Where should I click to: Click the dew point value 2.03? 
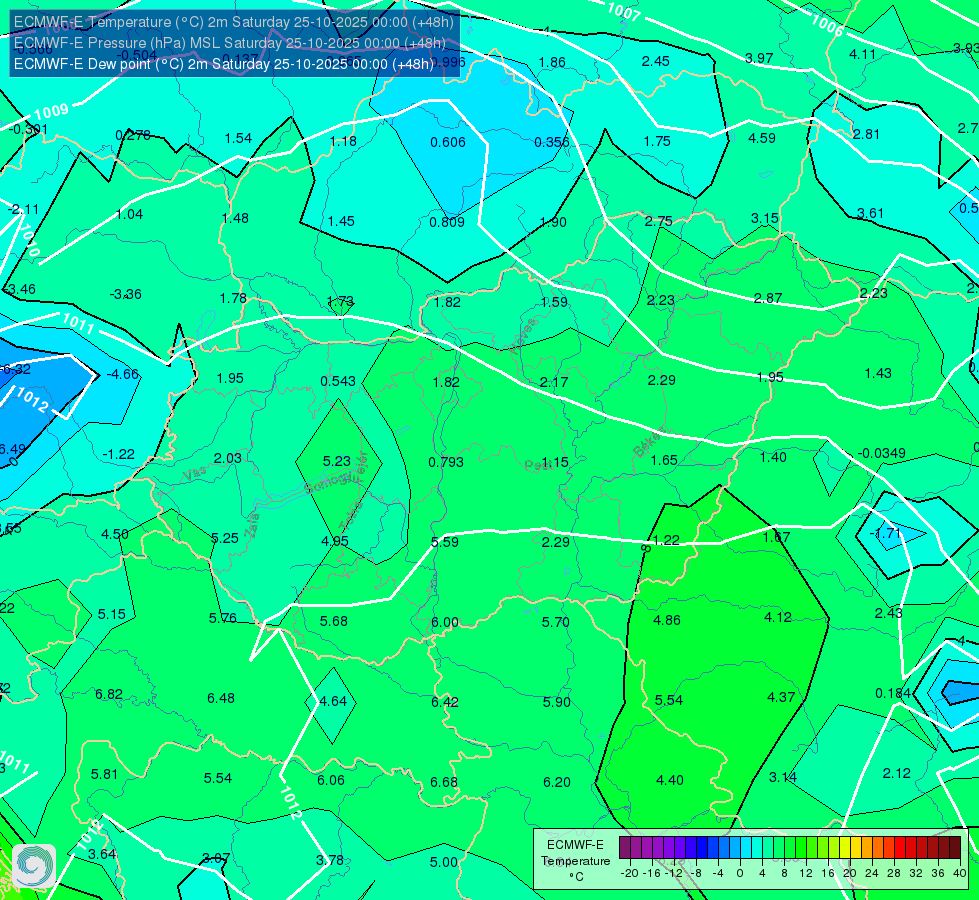point(227,458)
